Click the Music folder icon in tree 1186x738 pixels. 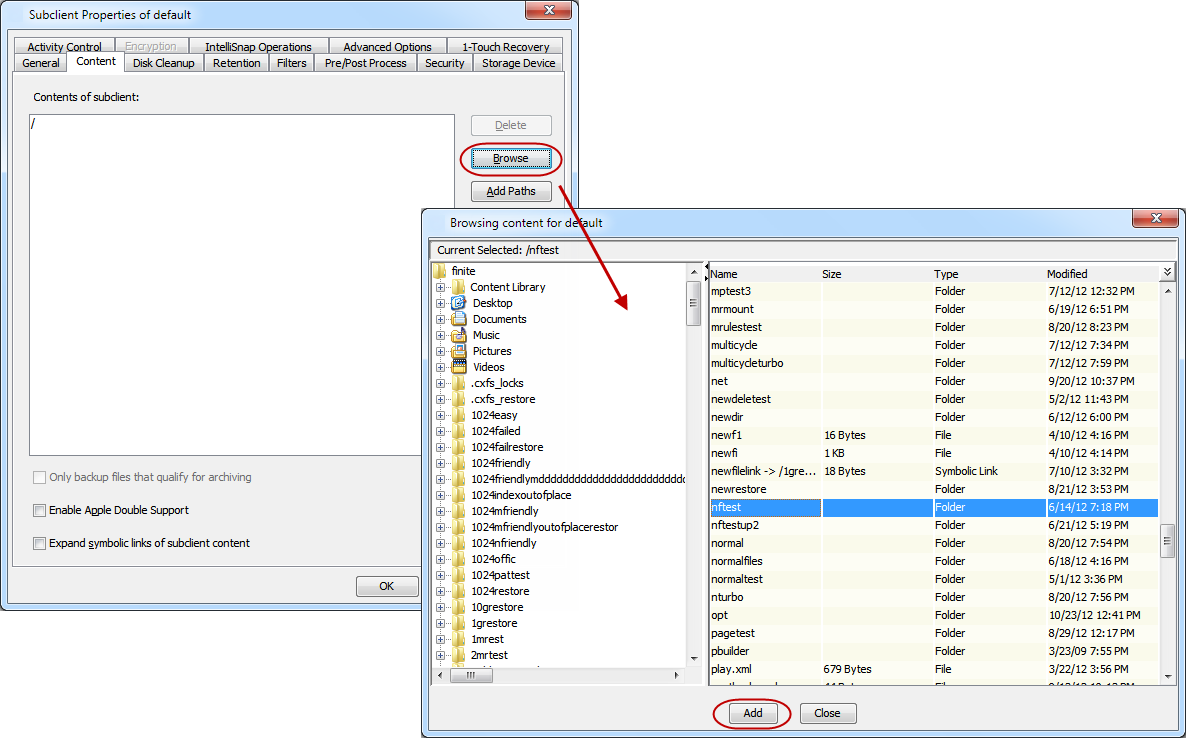click(459, 335)
